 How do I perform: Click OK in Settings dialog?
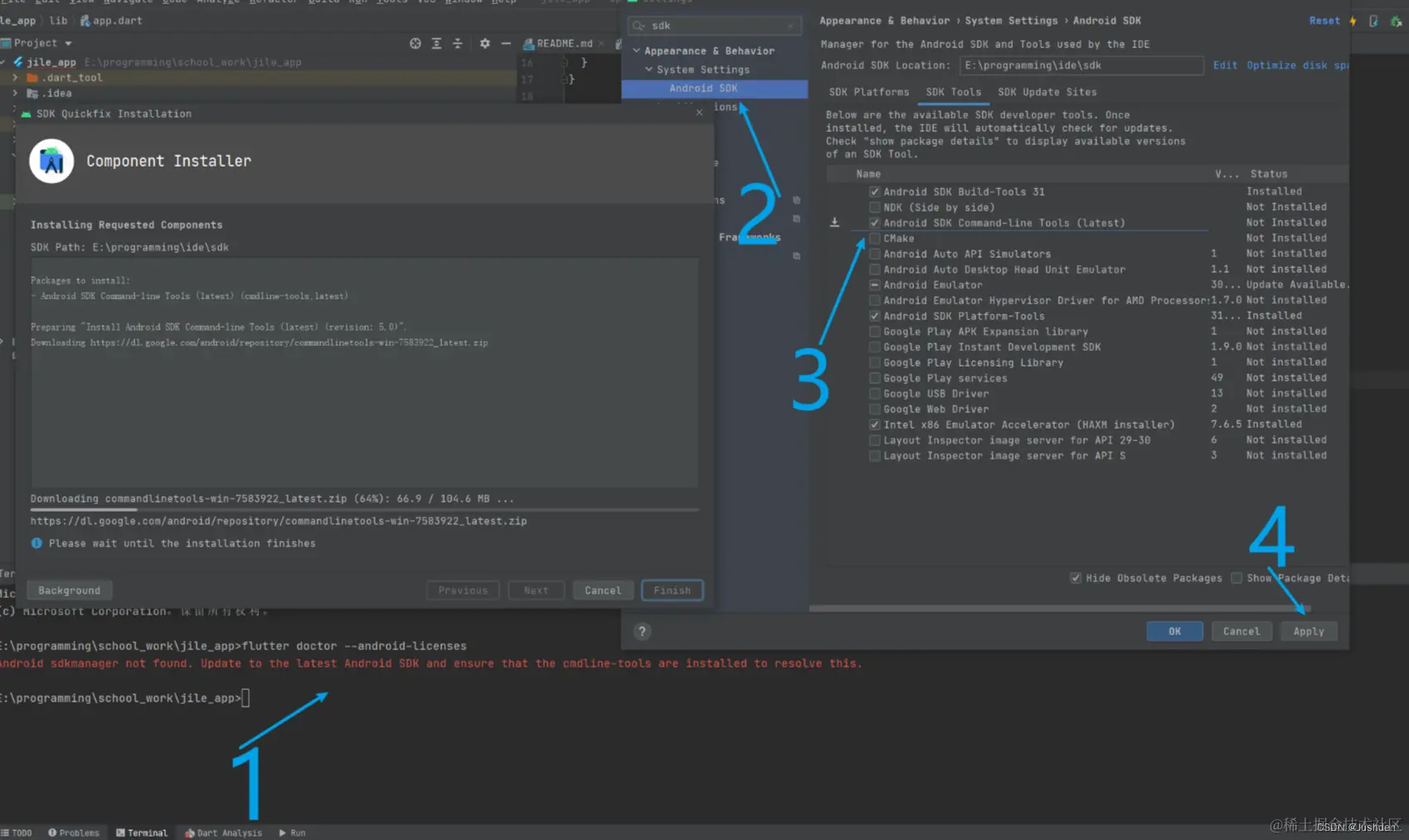1175,631
